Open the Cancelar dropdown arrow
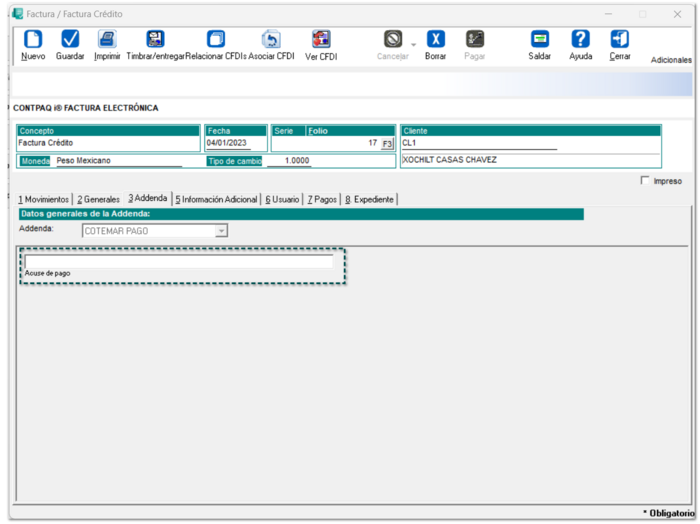 (x=413, y=45)
